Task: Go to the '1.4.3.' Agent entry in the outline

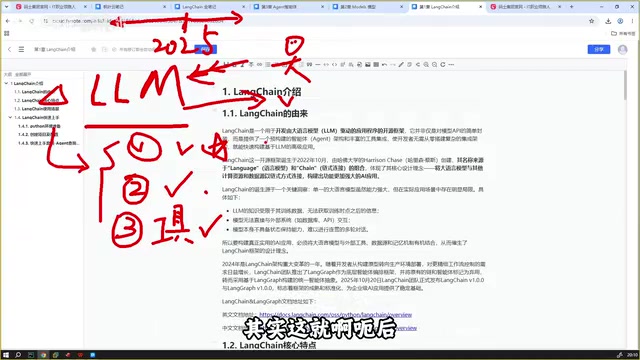Action: pos(49,143)
